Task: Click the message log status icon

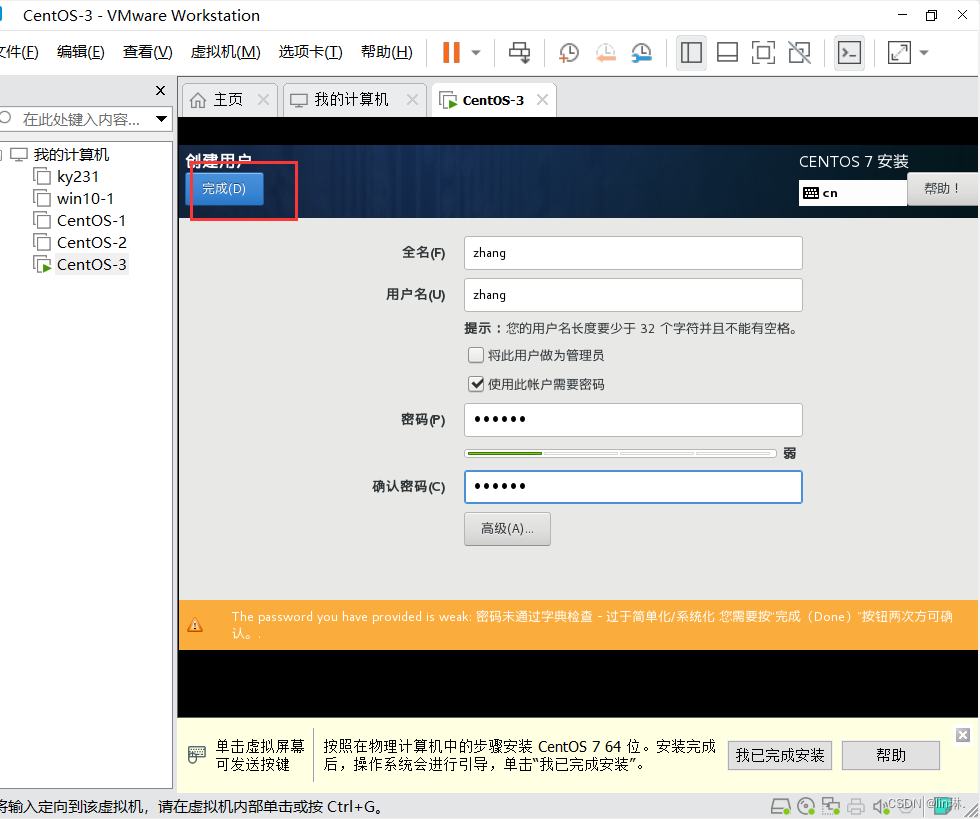Action: tap(942, 805)
